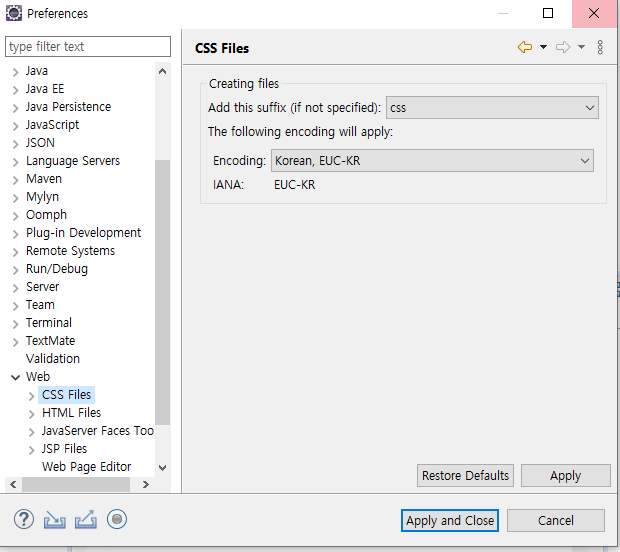Open the back history dropdown arrow
This screenshot has height=552, width=620.
pos(543,47)
